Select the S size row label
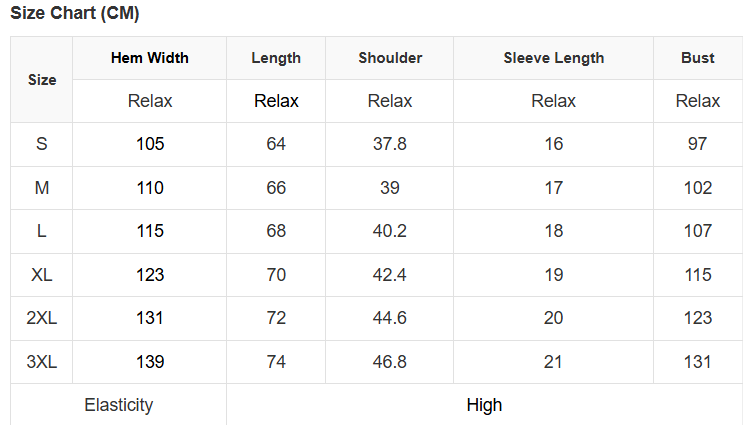 [42, 144]
